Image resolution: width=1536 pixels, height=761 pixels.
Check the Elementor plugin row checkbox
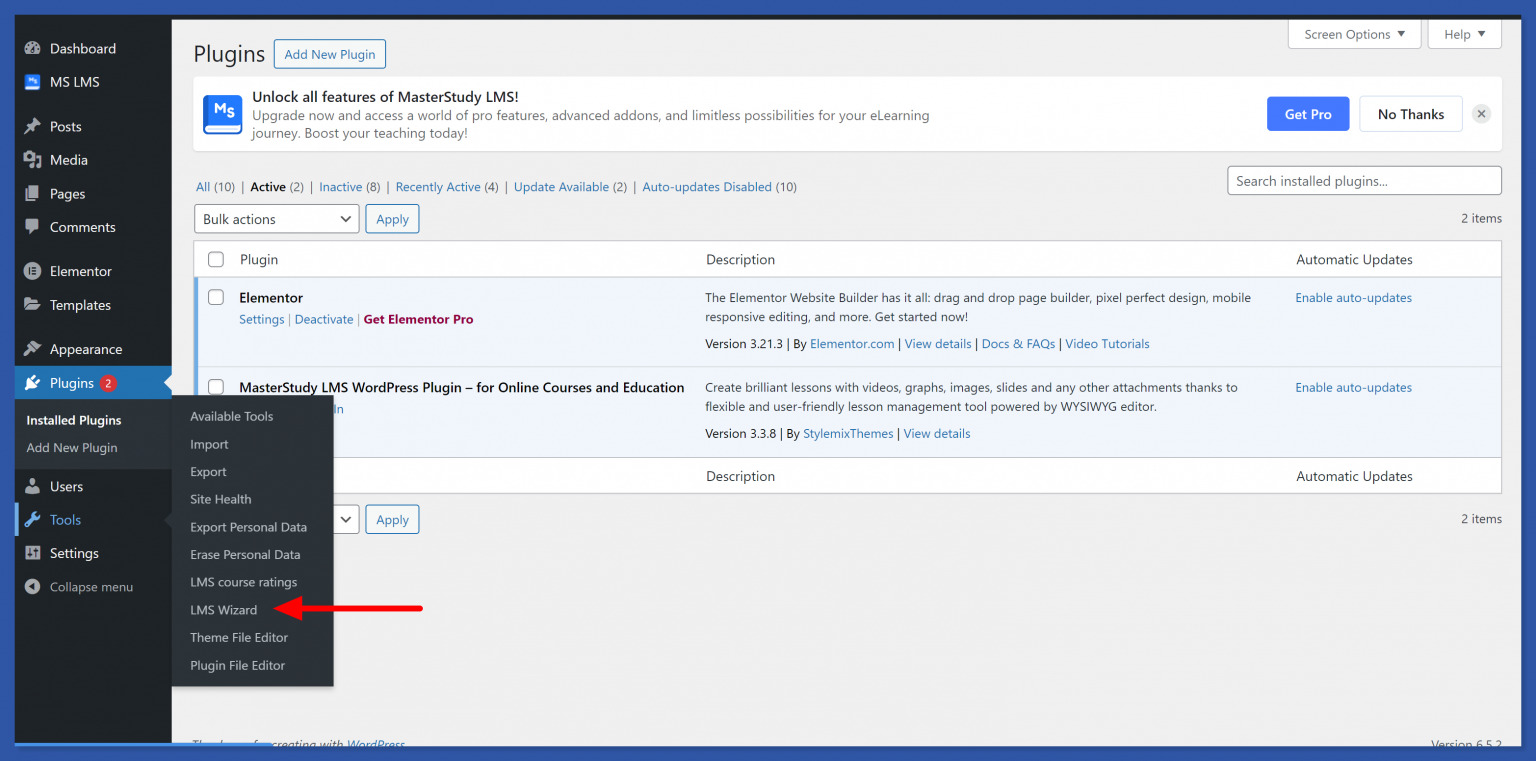[215, 297]
